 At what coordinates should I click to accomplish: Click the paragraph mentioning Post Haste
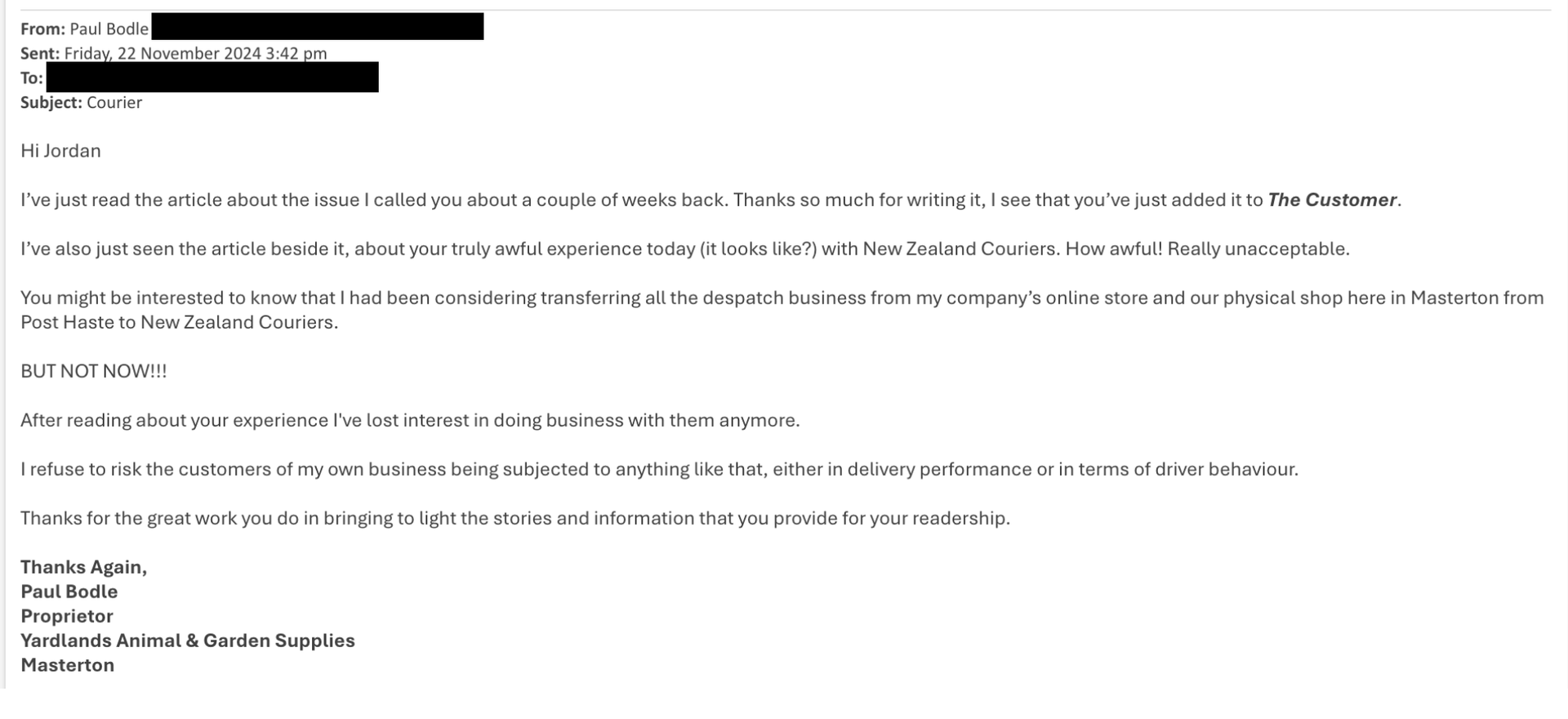782,310
